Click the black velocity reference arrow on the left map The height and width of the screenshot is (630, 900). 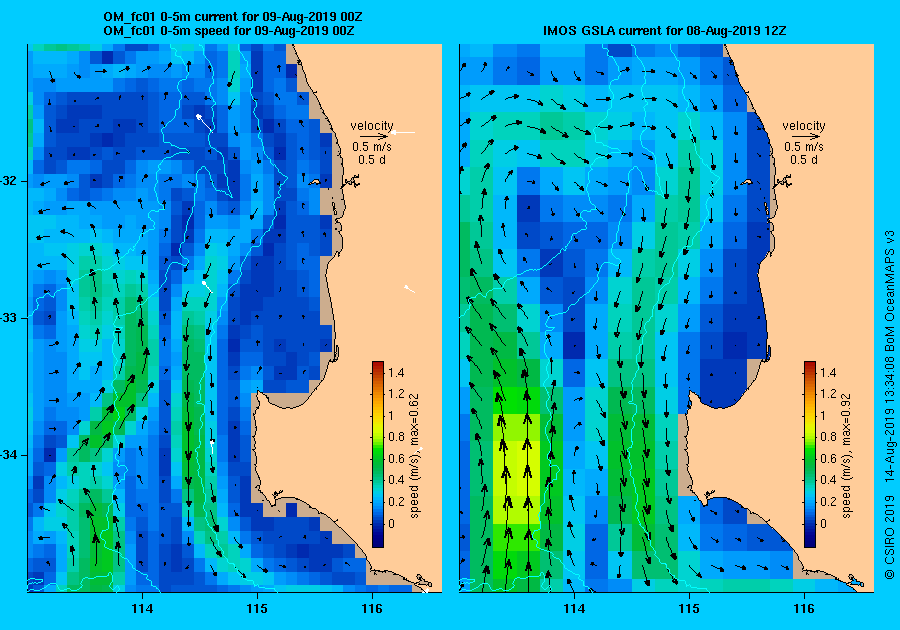click(375, 136)
